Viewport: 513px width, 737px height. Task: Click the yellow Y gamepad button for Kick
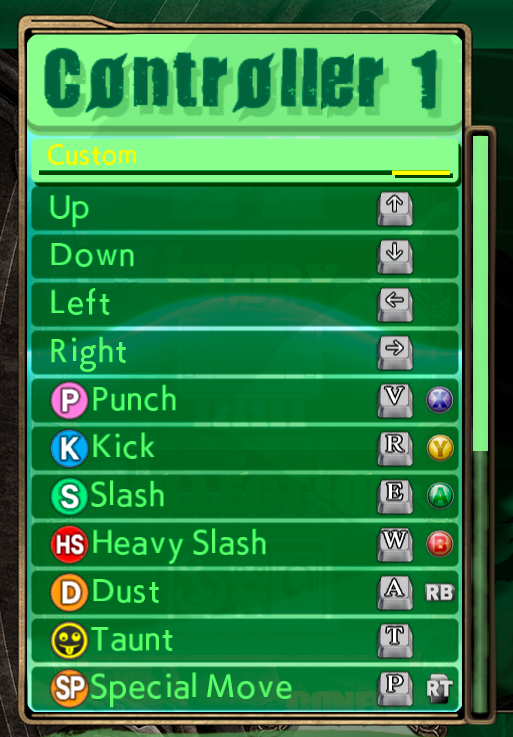coord(440,448)
